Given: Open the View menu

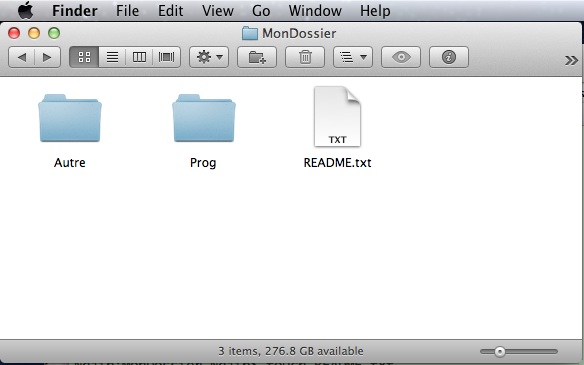Looking at the screenshot, I should pyautogui.click(x=218, y=11).
